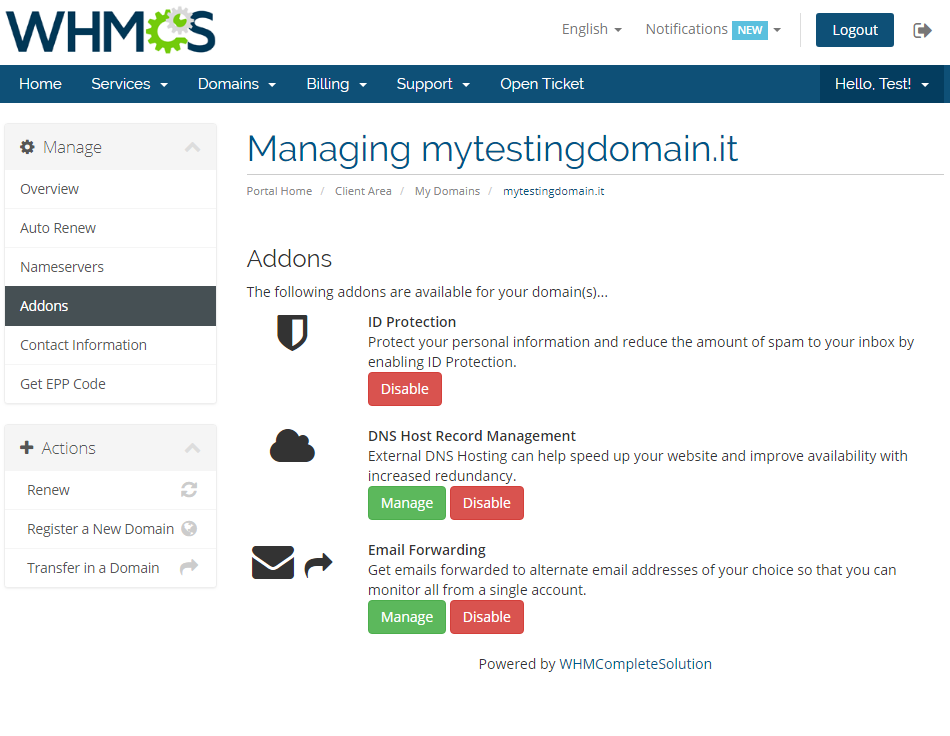Image resolution: width=950 pixels, height=736 pixels.
Task: Expand the Domains menu
Action: pyautogui.click(x=237, y=84)
